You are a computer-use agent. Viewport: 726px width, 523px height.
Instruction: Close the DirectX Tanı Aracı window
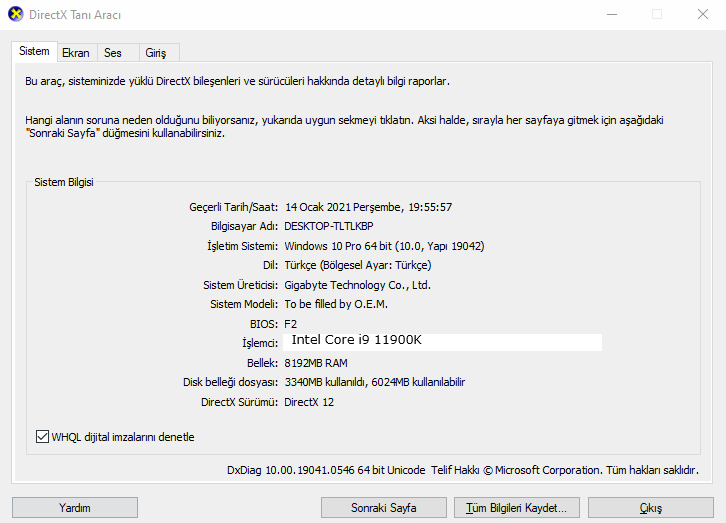tap(702, 14)
